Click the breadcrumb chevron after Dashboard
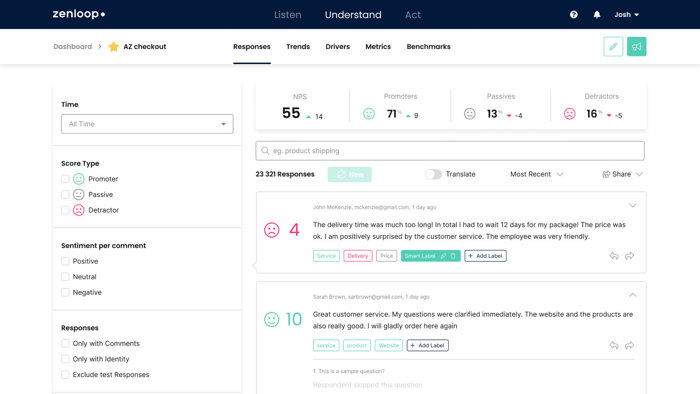The width and height of the screenshot is (700, 394). tap(100, 46)
